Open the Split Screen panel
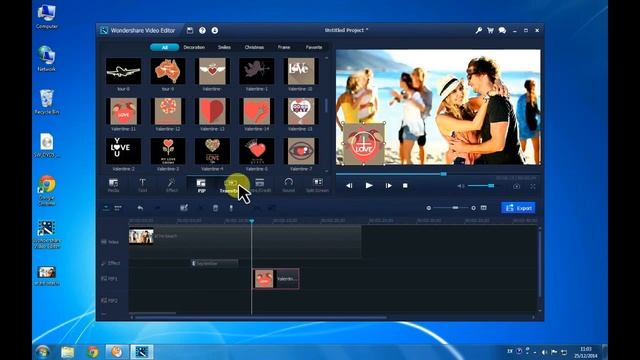Image resolution: width=640 pixels, height=360 pixels. (x=318, y=185)
